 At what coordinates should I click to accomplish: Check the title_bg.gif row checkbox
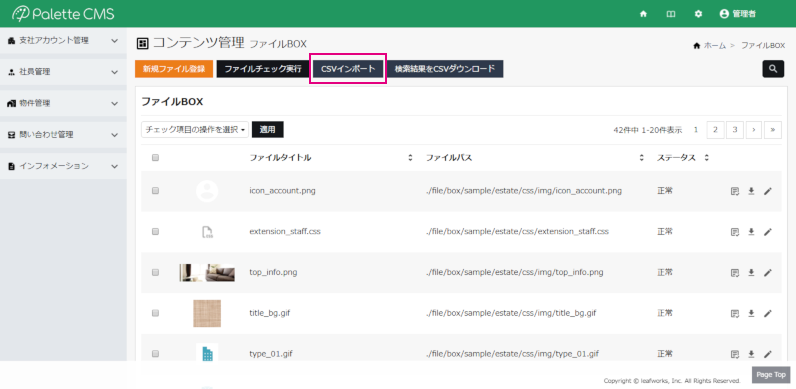[x=155, y=313]
